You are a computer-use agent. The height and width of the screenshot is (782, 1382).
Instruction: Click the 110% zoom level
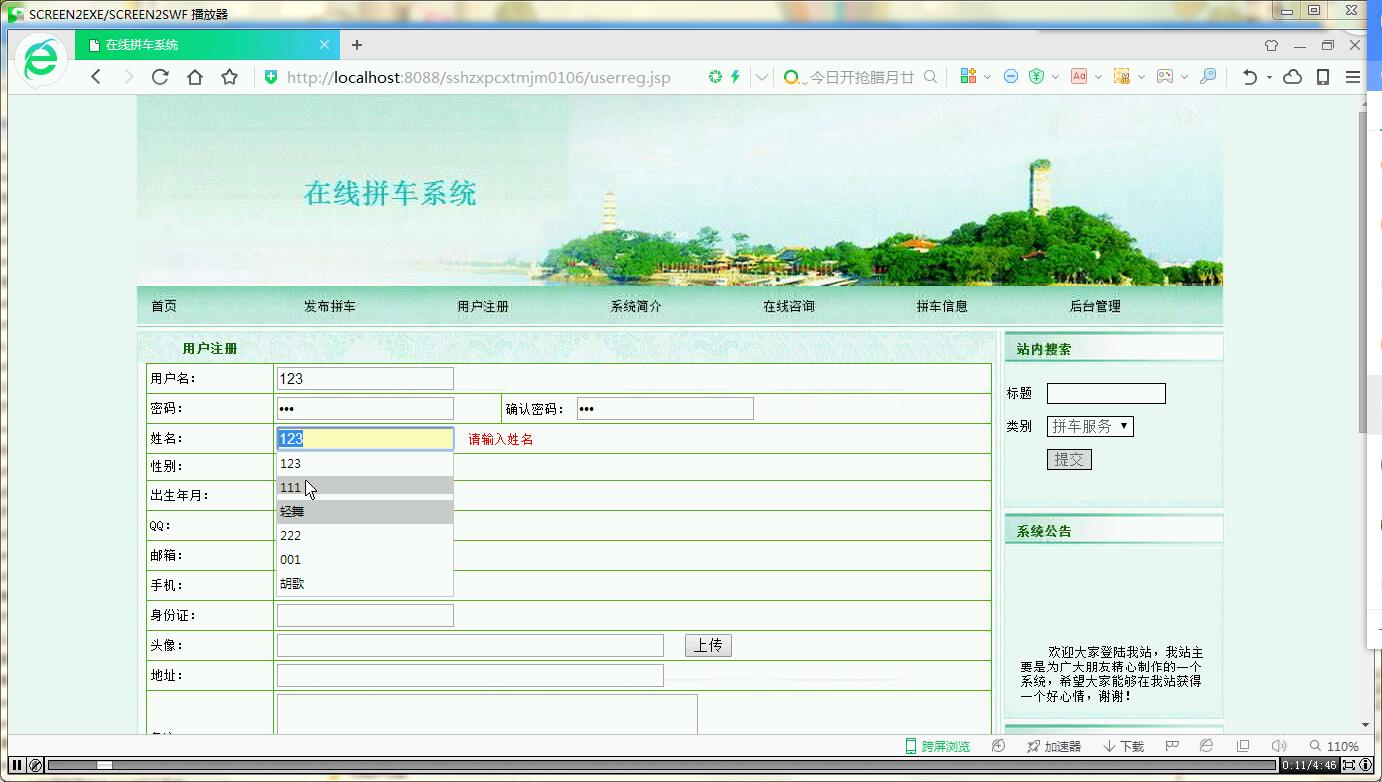point(1334,746)
